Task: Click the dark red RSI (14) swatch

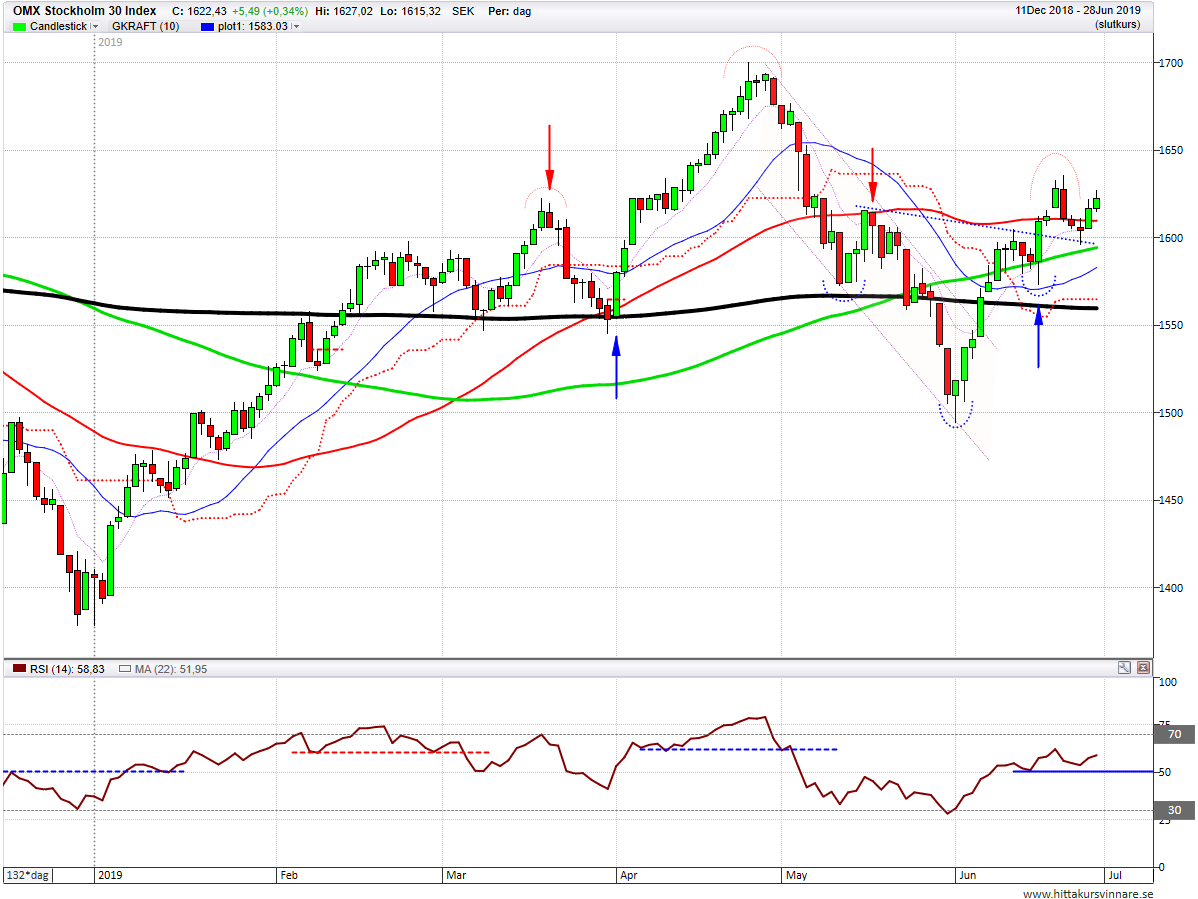Action: click(19, 669)
